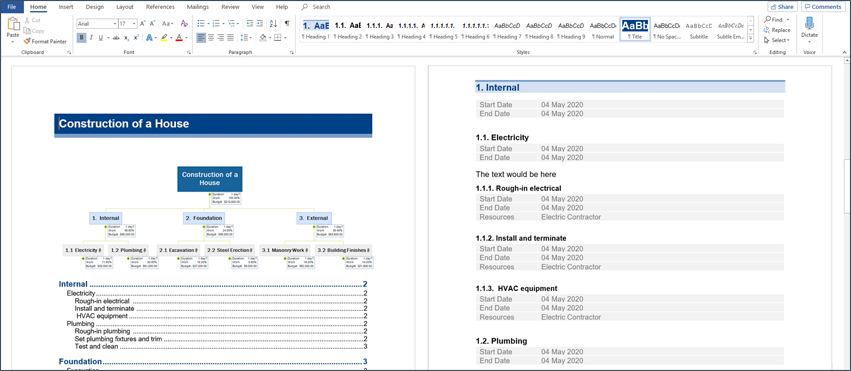Decrease font size with Shrink Font
The image size is (851, 371).
[x=154, y=24]
